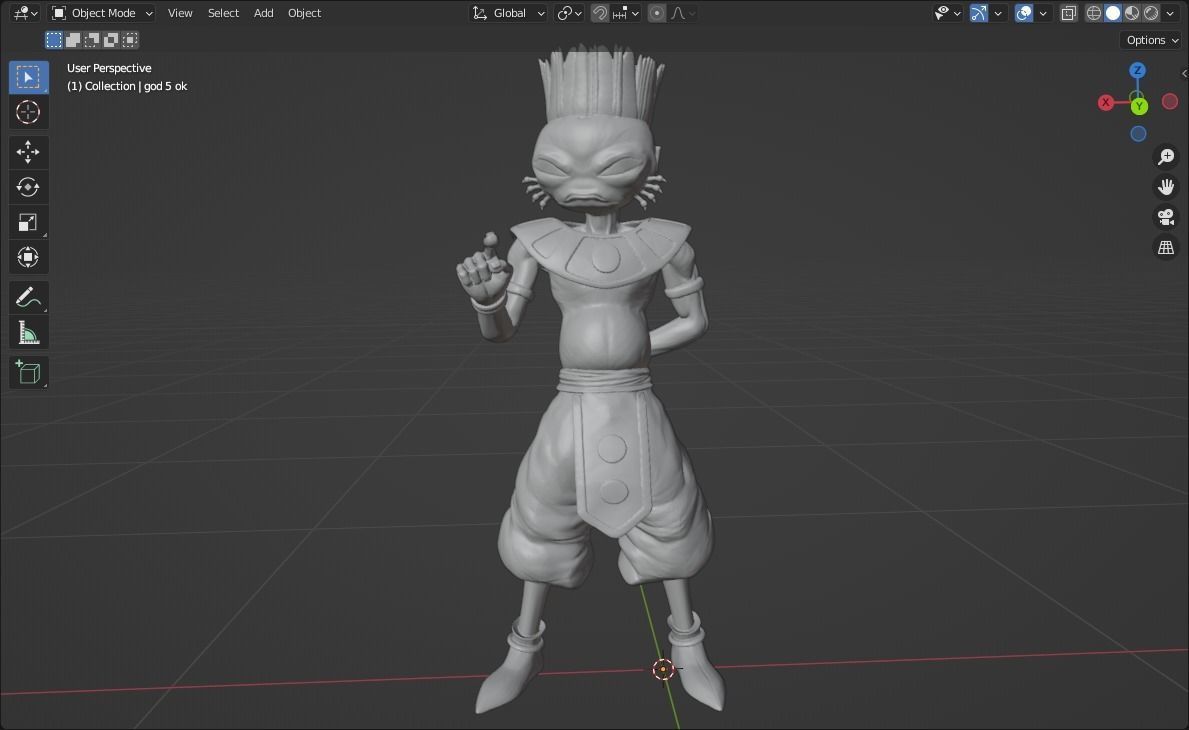Activate the 3D Cursor tool
Image resolution: width=1189 pixels, height=730 pixels.
(28, 112)
